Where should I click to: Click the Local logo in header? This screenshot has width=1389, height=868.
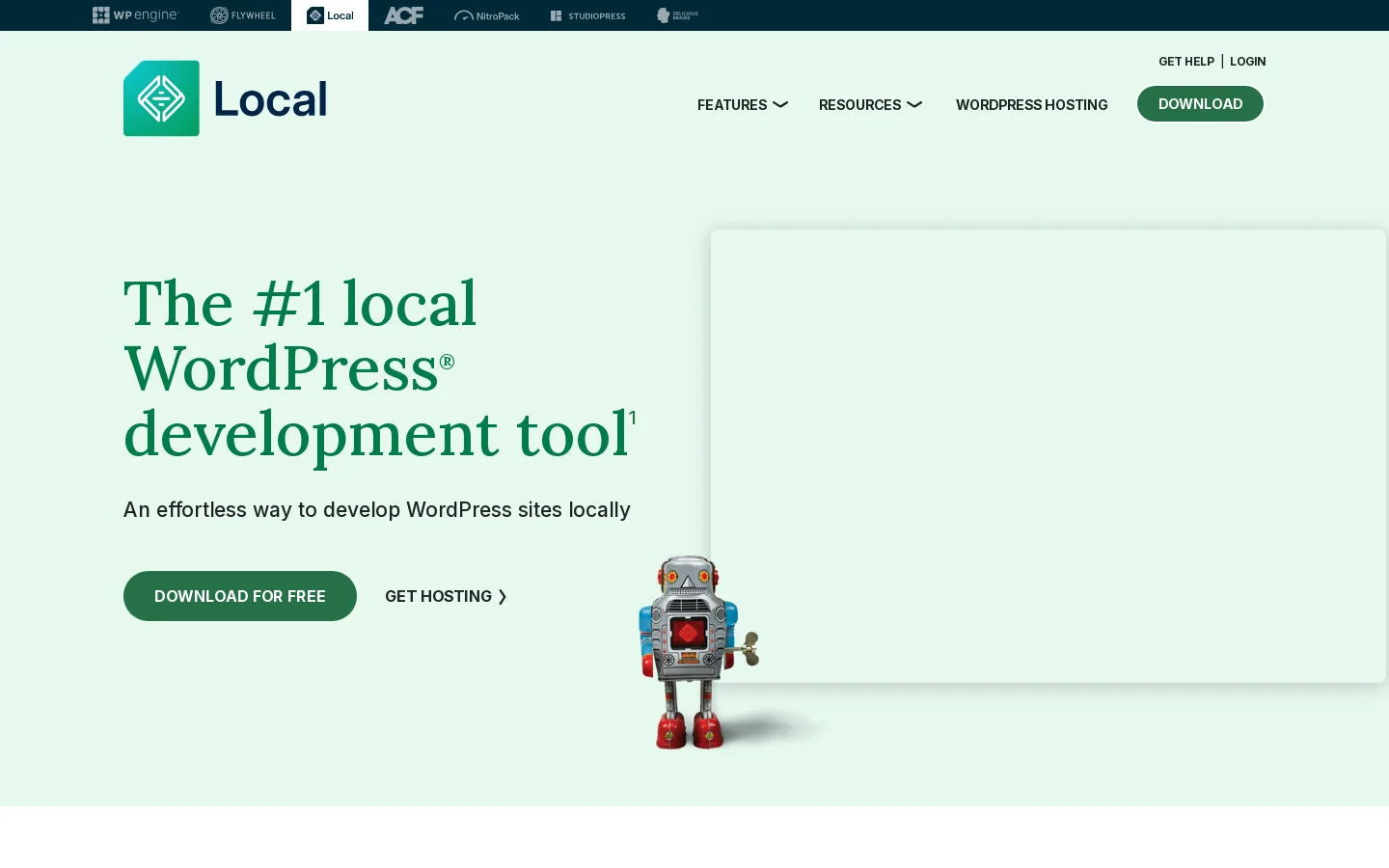point(226,98)
